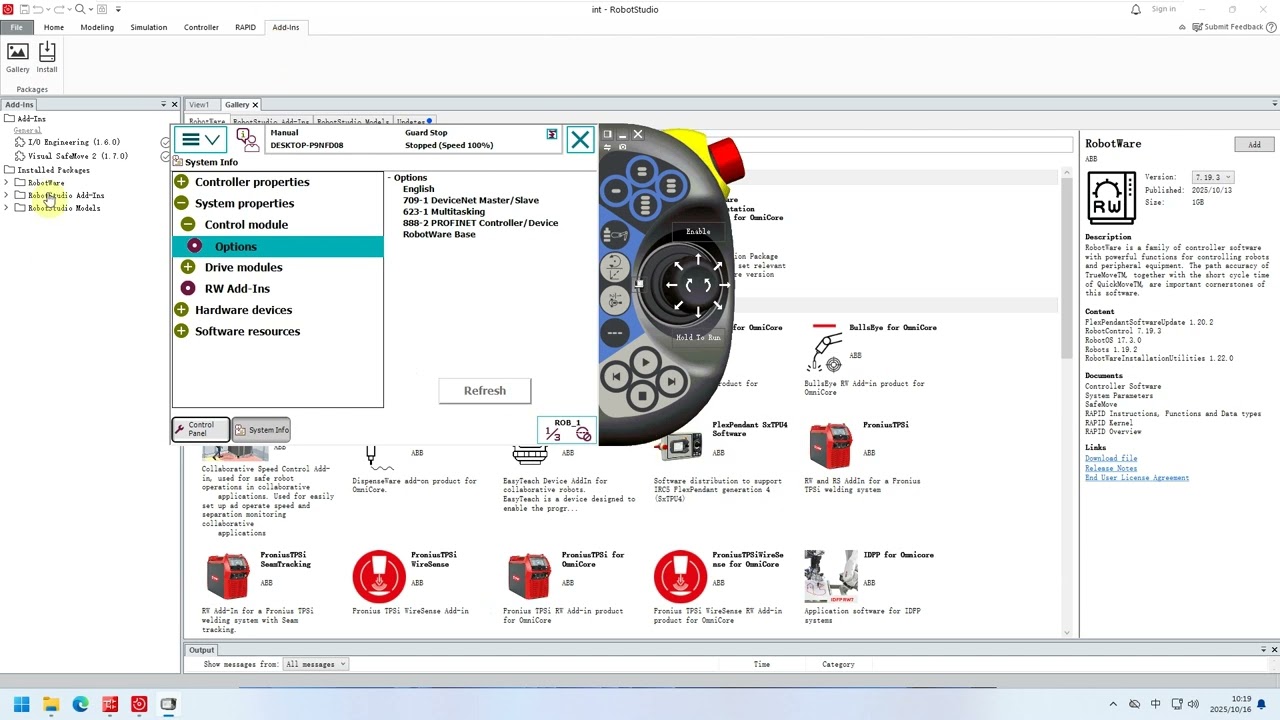Click Submit Feedback in the title area
Screen dimensions: 1280x720
[x=1228, y=27]
